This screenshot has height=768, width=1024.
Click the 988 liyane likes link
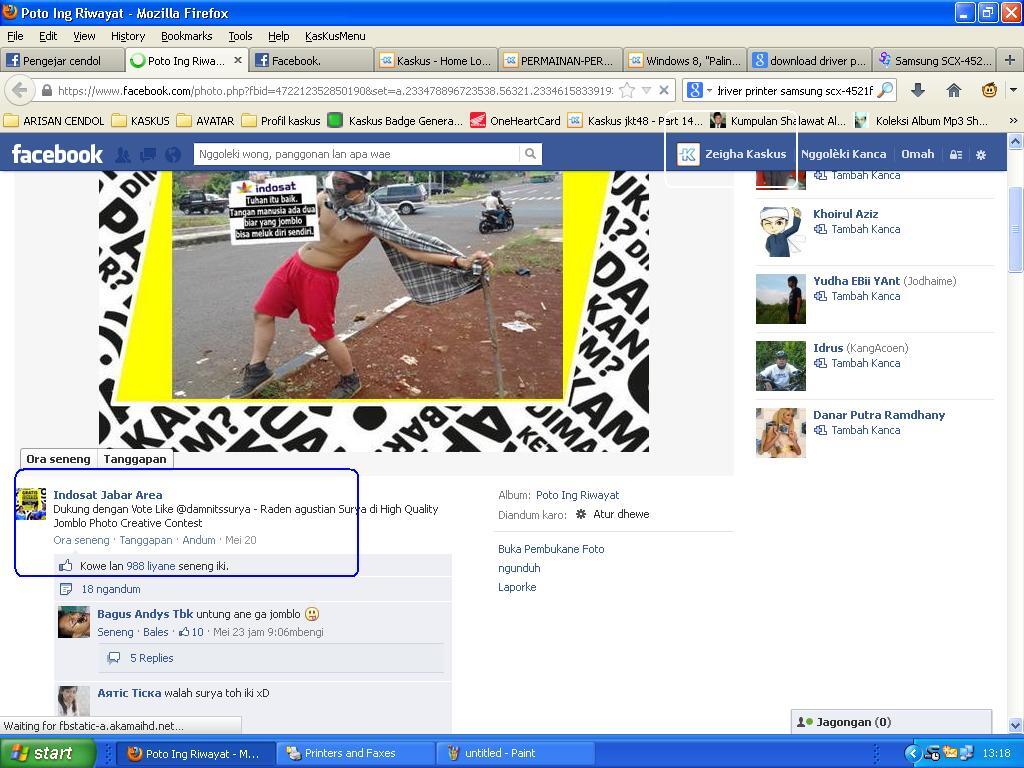point(151,566)
